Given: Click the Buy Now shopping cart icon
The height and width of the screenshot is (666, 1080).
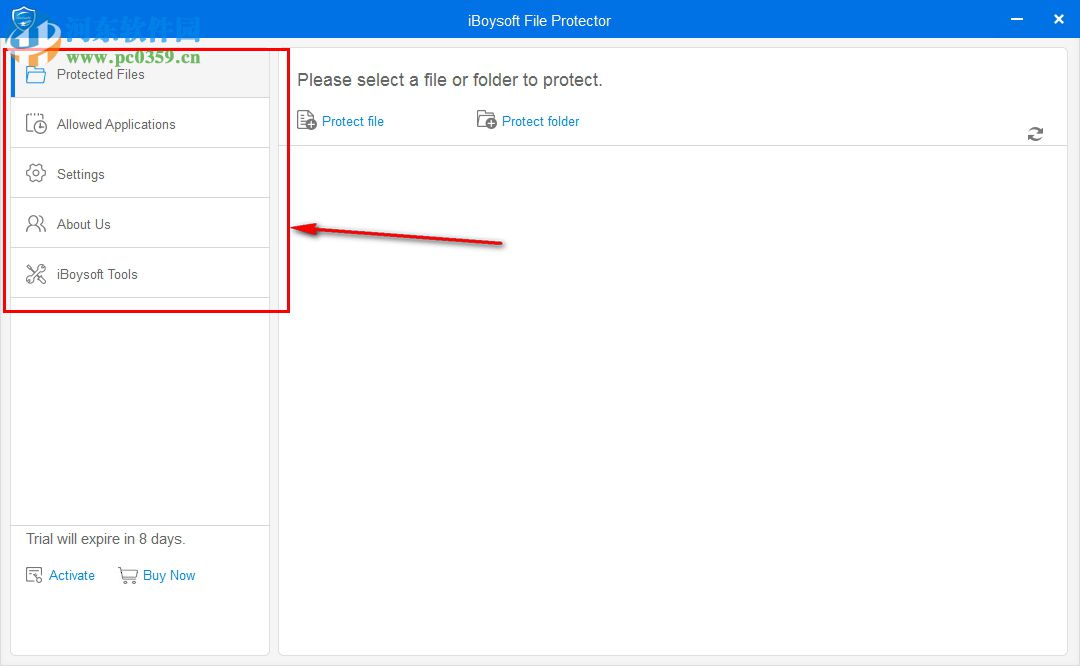Looking at the screenshot, I should click(128, 575).
